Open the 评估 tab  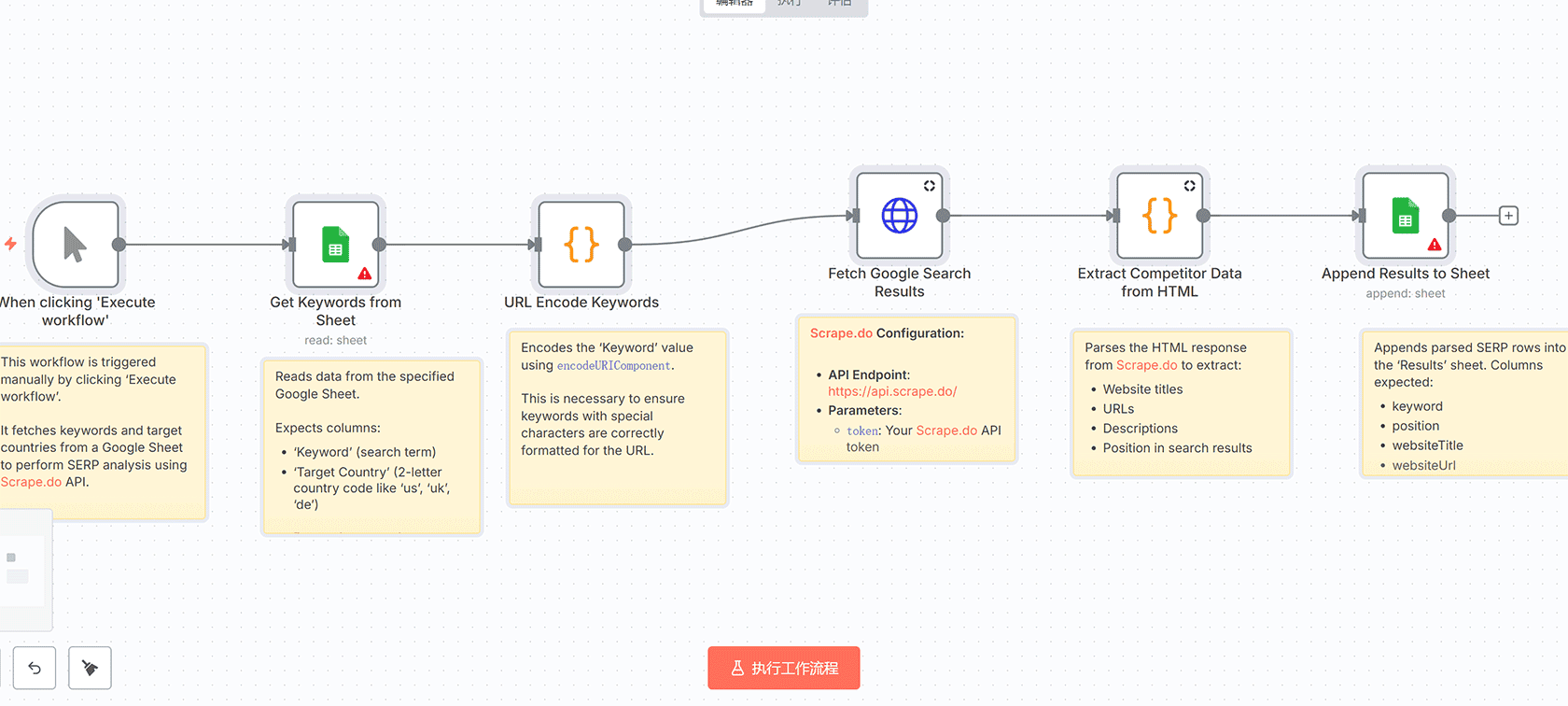pyautogui.click(x=839, y=4)
